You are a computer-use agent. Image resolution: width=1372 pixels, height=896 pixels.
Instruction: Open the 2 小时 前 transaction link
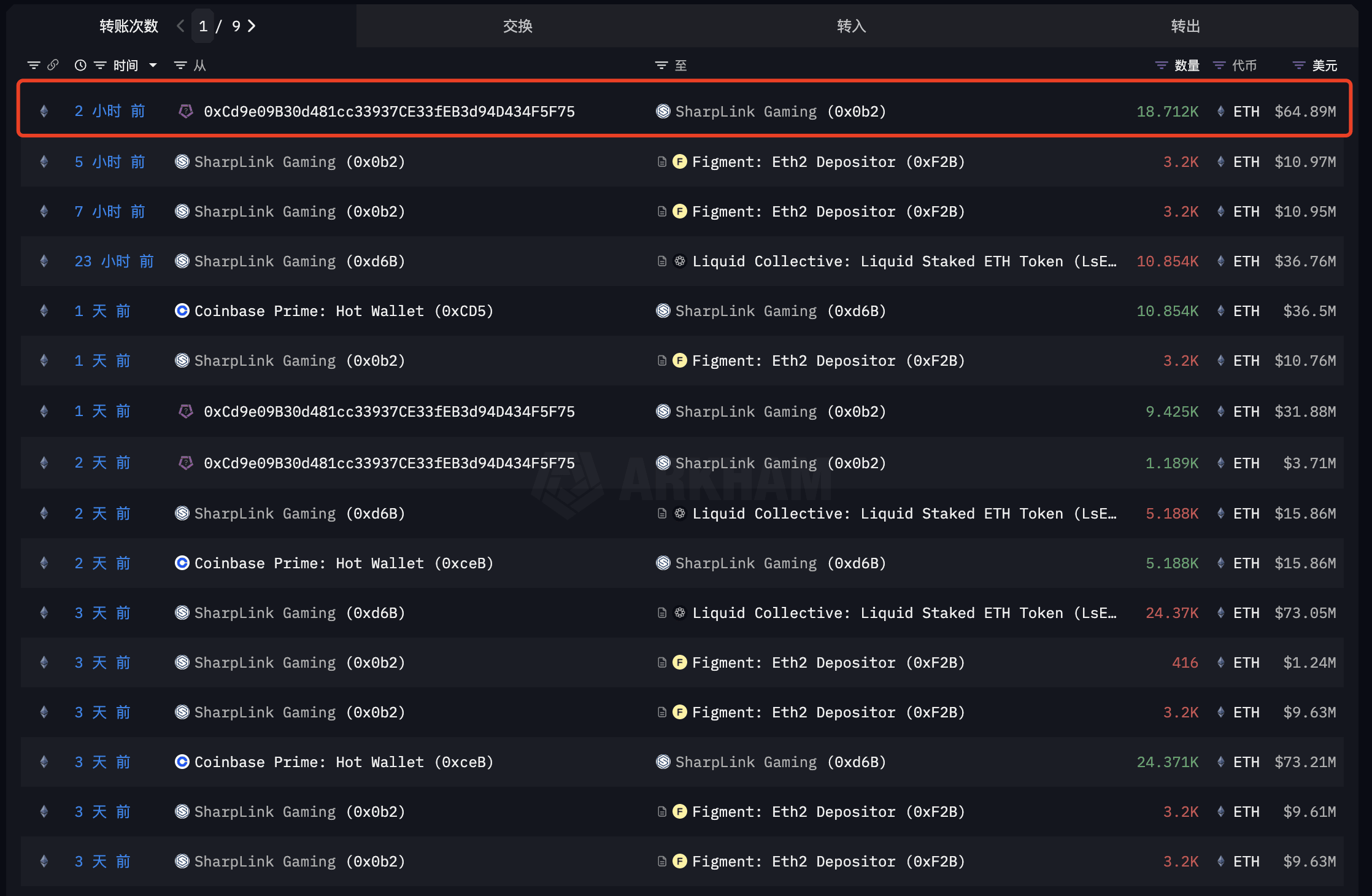(110, 111)
